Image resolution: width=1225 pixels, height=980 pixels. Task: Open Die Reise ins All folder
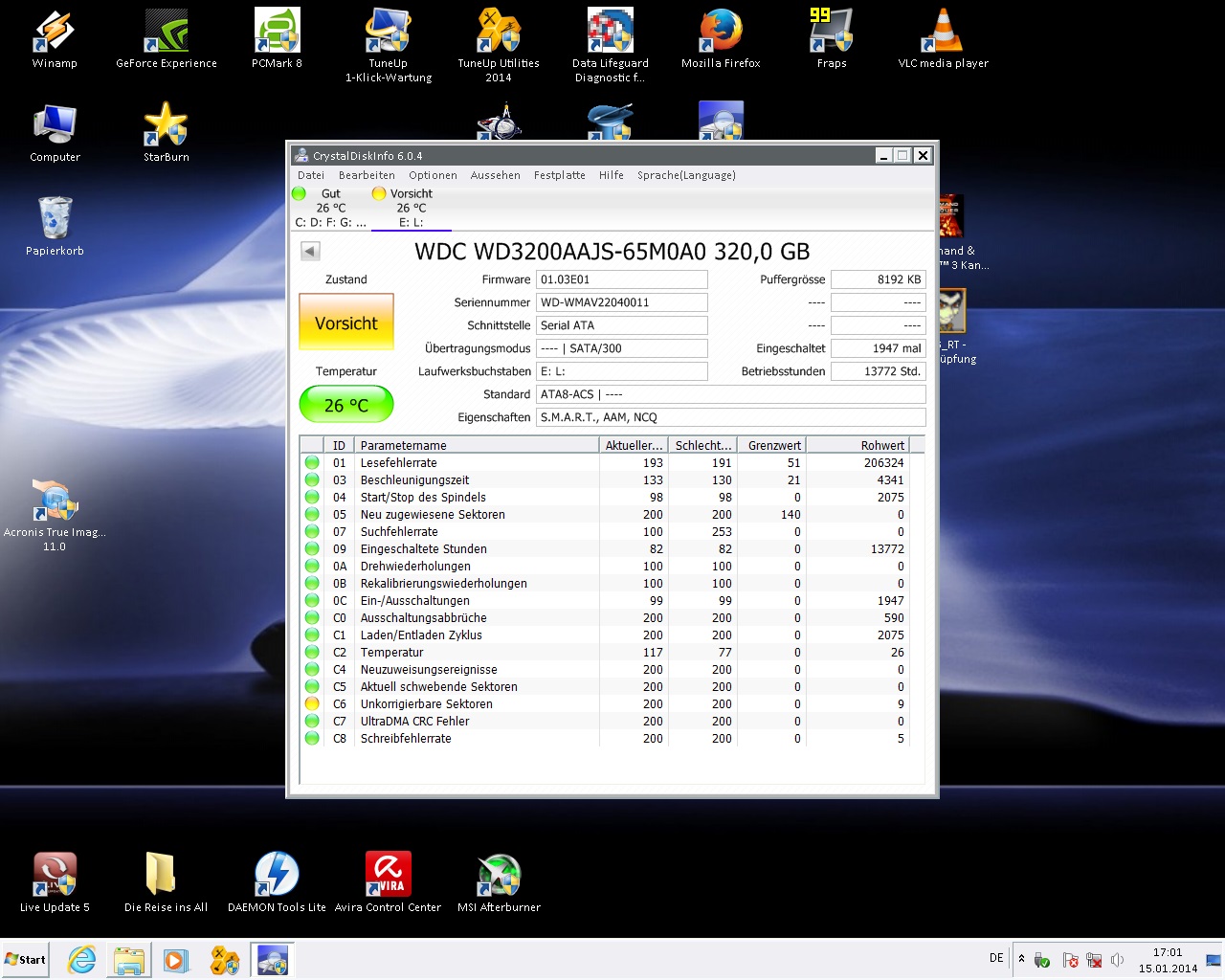pyautogui.click(x=166, y=882)
